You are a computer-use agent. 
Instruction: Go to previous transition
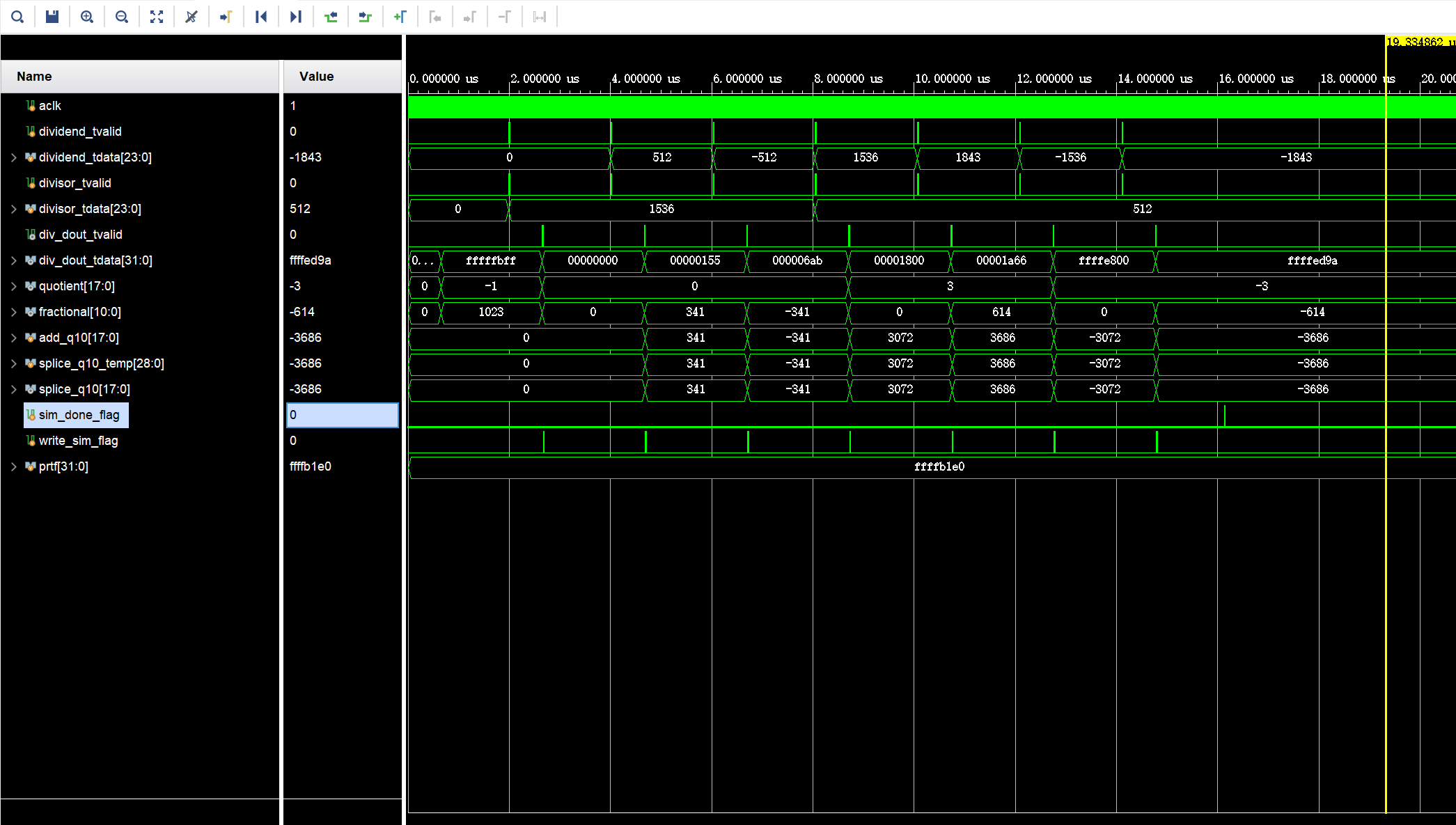click(x=331, y=17)
